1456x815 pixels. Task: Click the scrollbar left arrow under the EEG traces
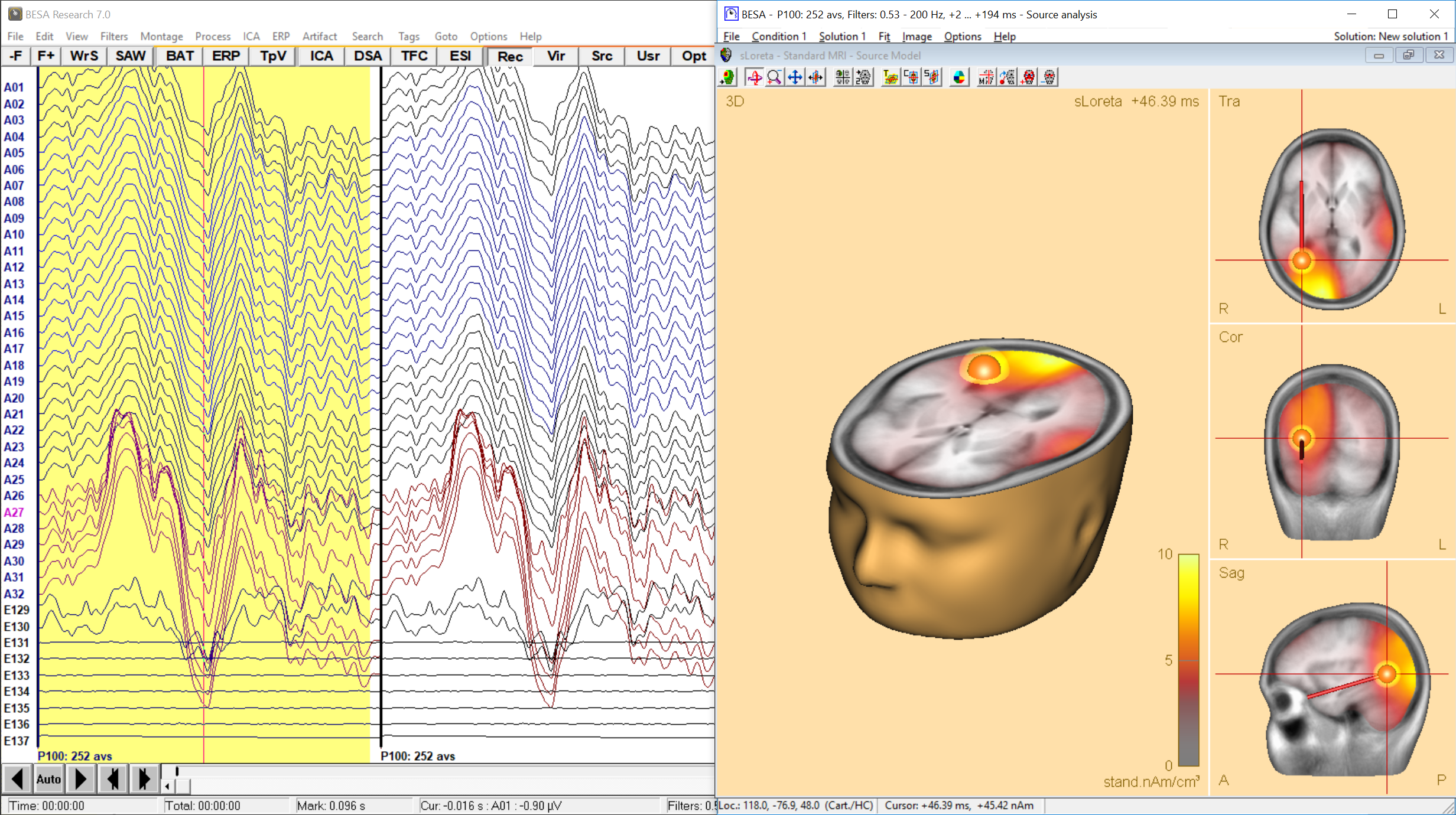168,786
